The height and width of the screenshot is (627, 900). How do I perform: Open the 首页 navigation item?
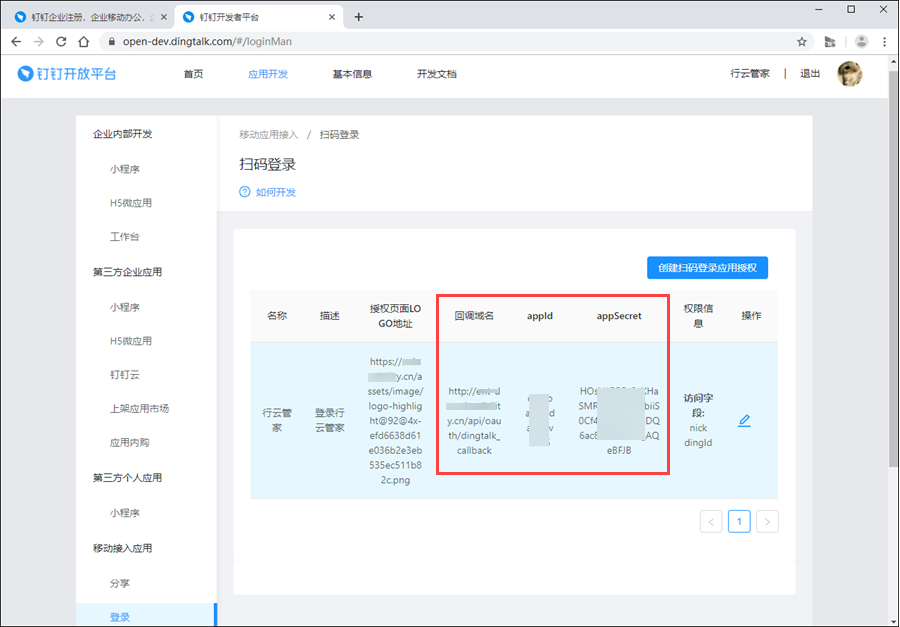click(193, 74)
